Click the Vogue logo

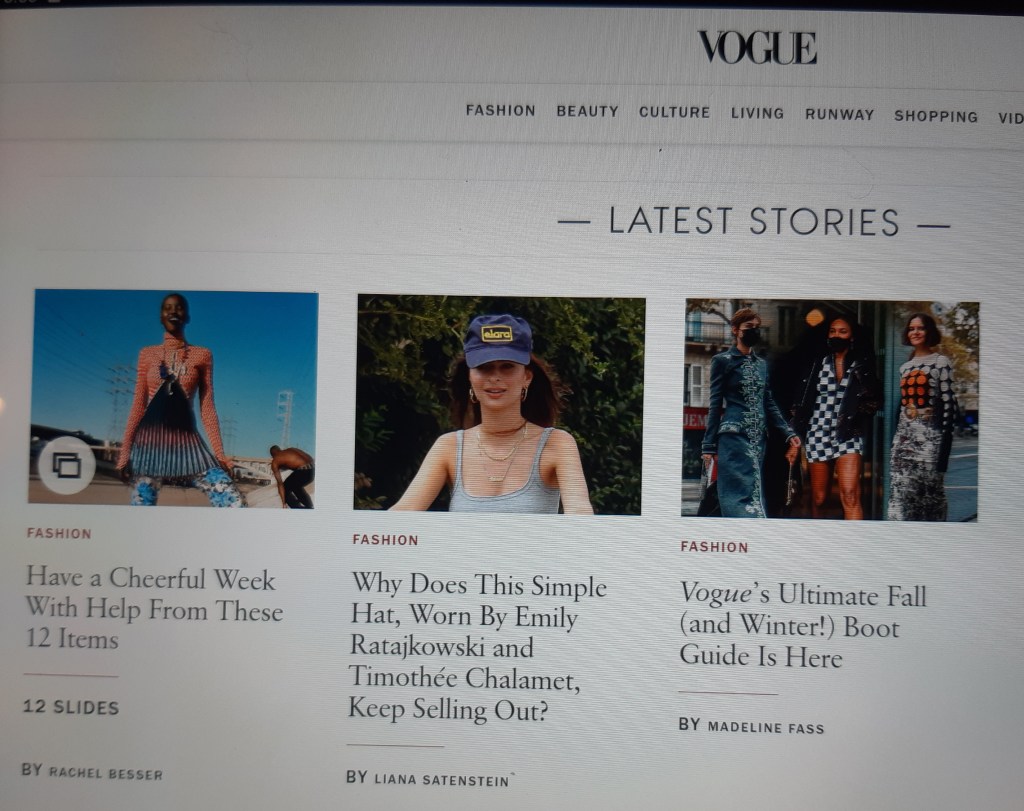757,48
